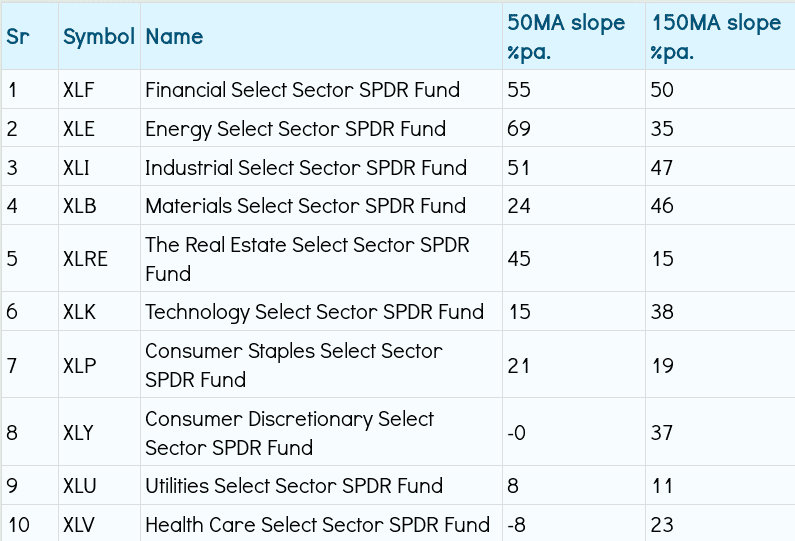Screen dimensions: 795x541
Task: Click Utilities Select Sector SPDR Fund
Action: pyautogui.click(x=294, y=486)
